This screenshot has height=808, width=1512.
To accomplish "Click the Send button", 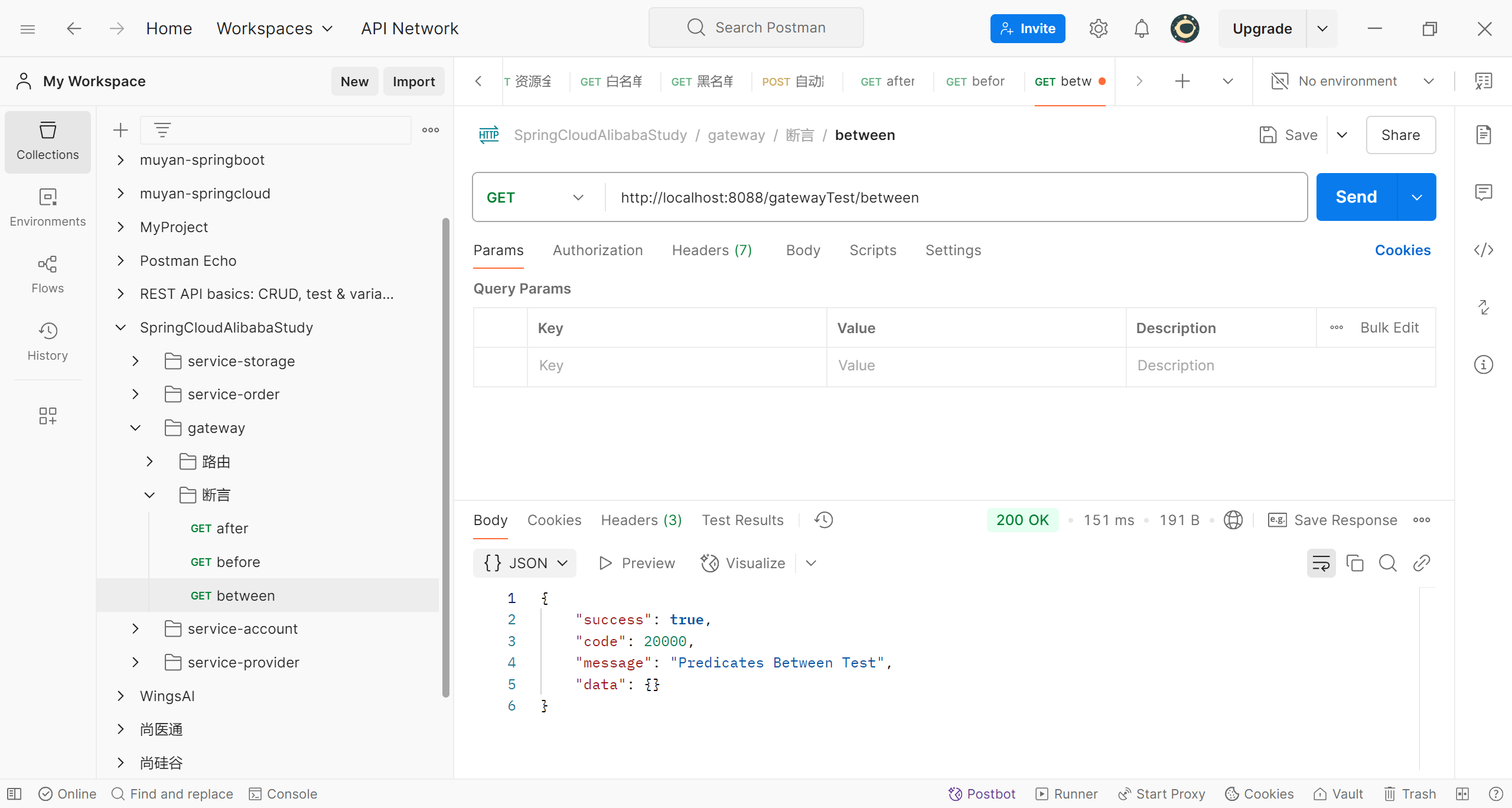I will click(x=1356, y=197).
